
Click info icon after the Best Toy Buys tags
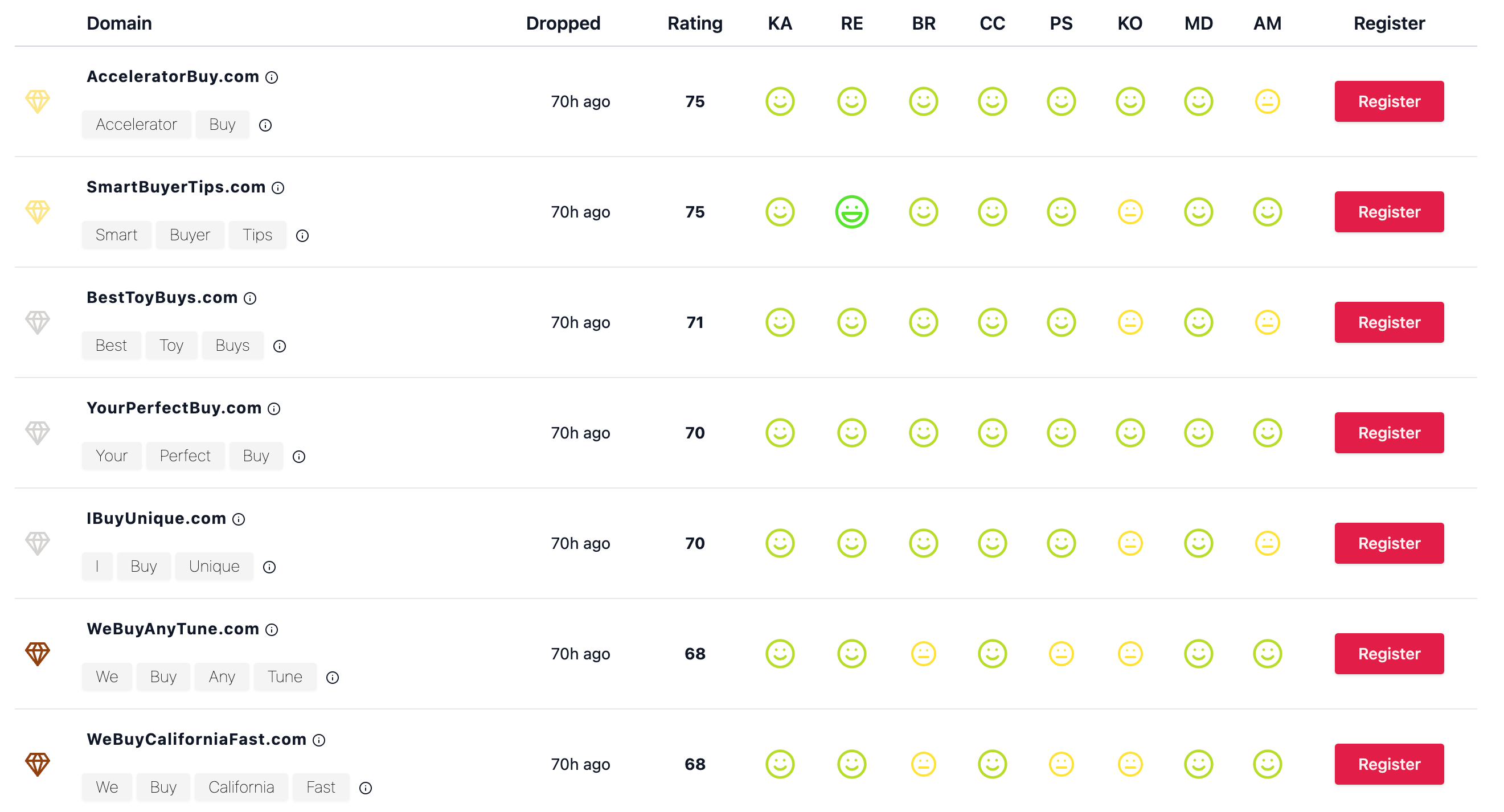[280, 346]
